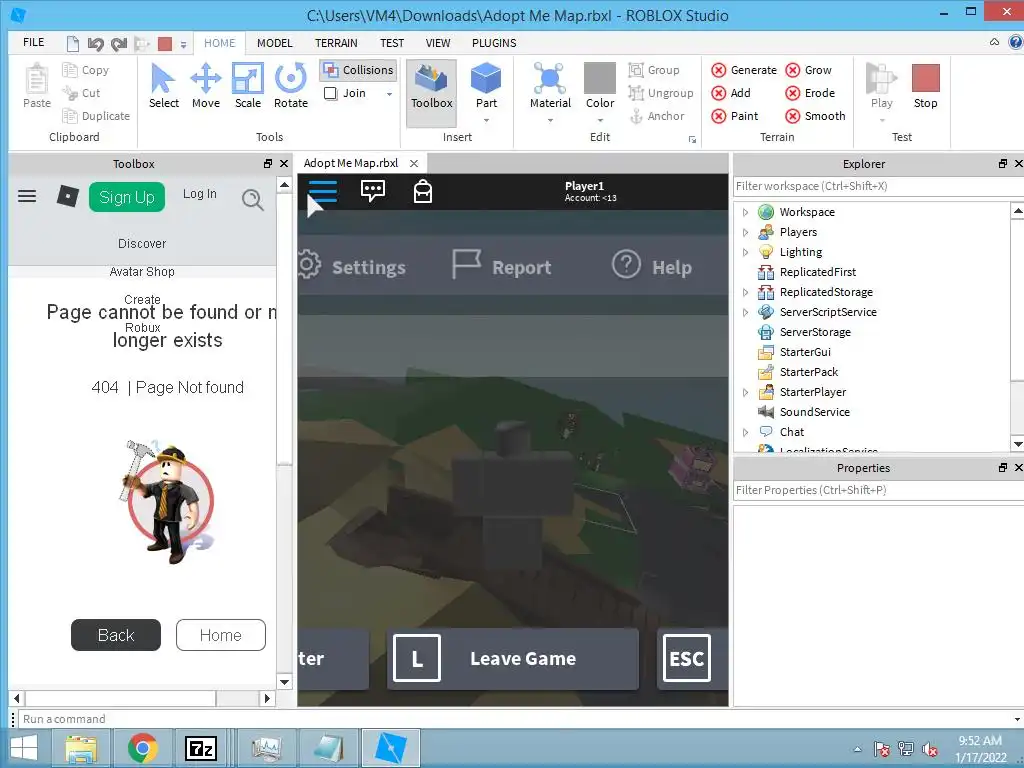Expand the ServerScriptService node
This screenshot has height=768, width=1024.
745,312
